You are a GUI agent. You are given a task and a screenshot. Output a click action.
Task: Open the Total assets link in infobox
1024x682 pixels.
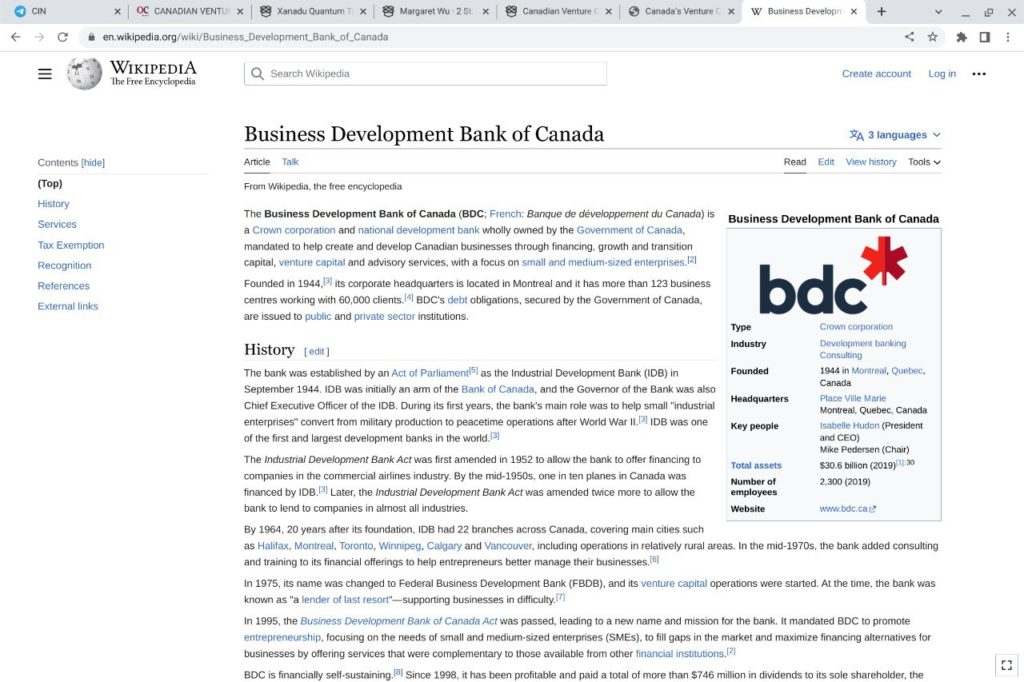pyautogui.click(x=756, y=466)
